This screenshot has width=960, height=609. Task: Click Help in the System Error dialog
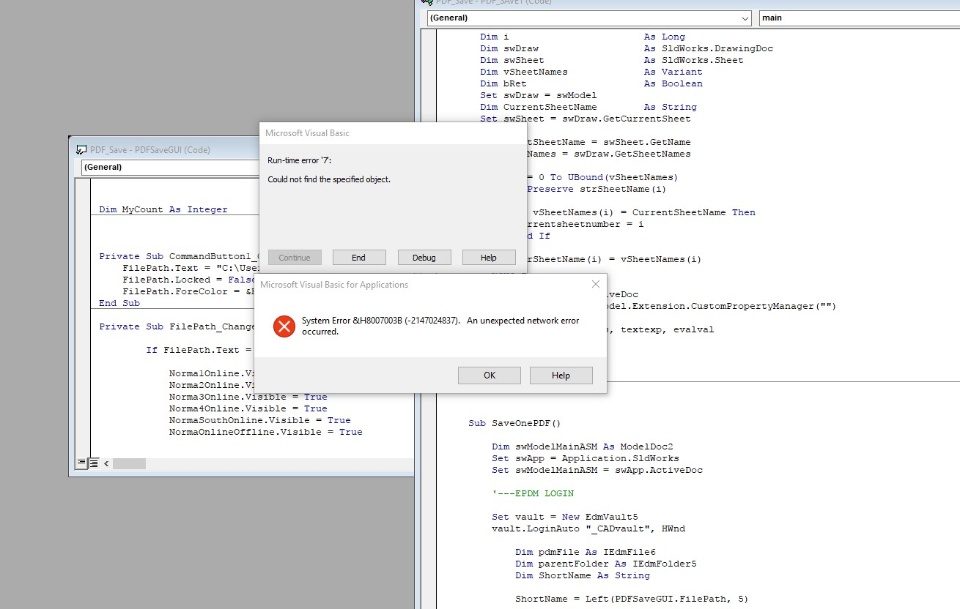pos(561,375)
